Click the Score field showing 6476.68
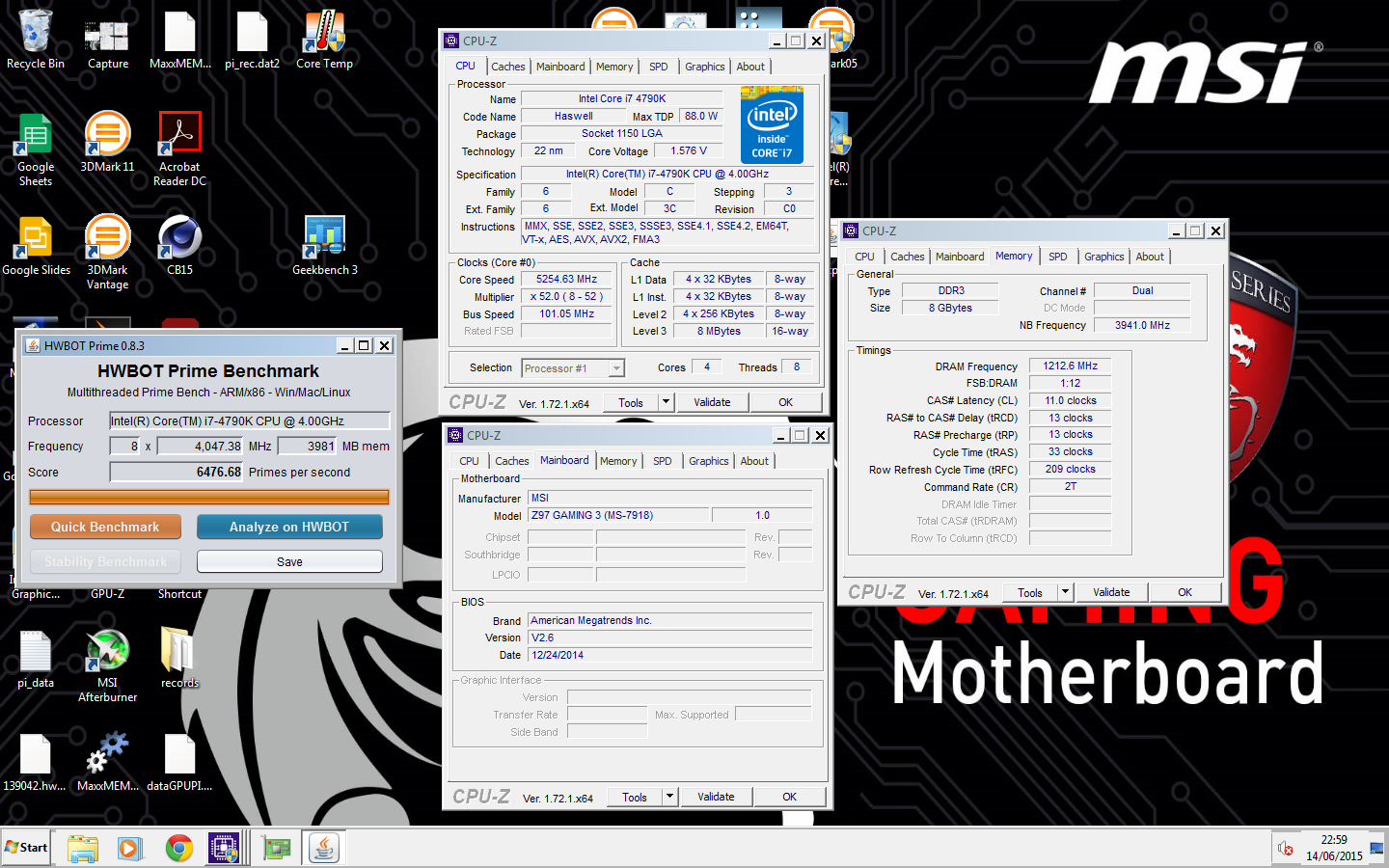 pyautogui.click(x=177, y=472)
